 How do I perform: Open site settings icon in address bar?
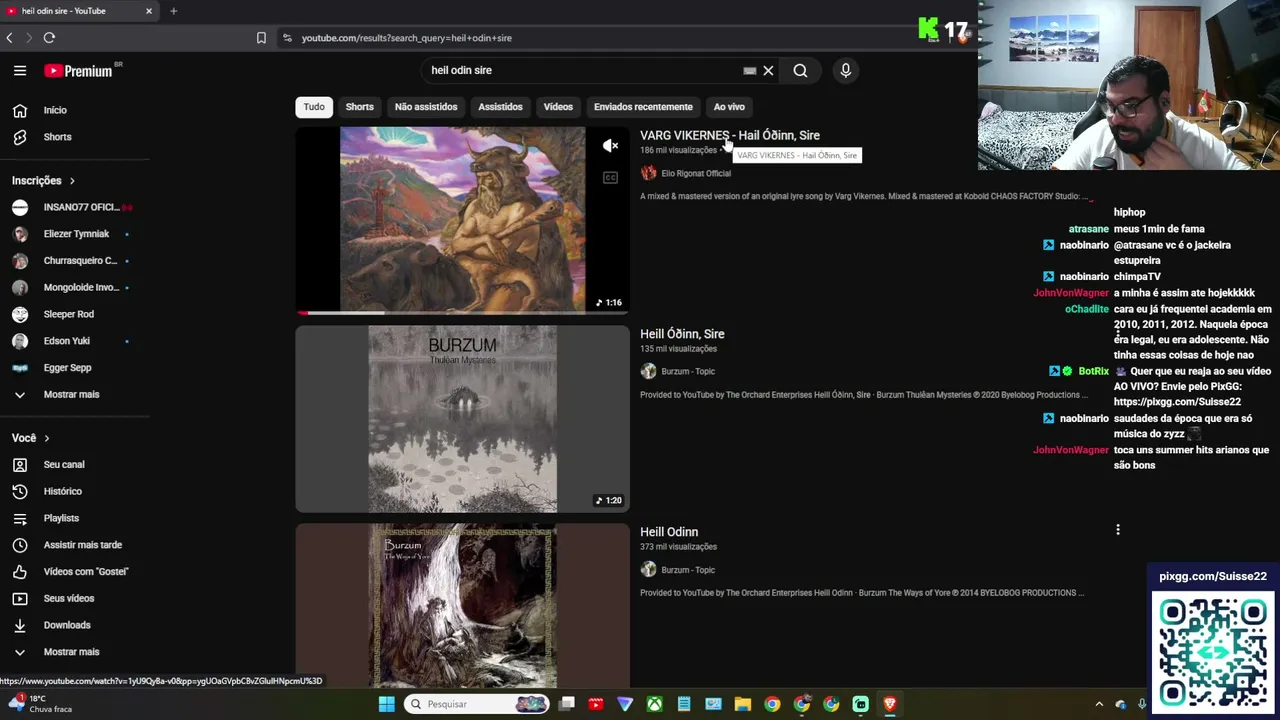[x=287, y=38]
